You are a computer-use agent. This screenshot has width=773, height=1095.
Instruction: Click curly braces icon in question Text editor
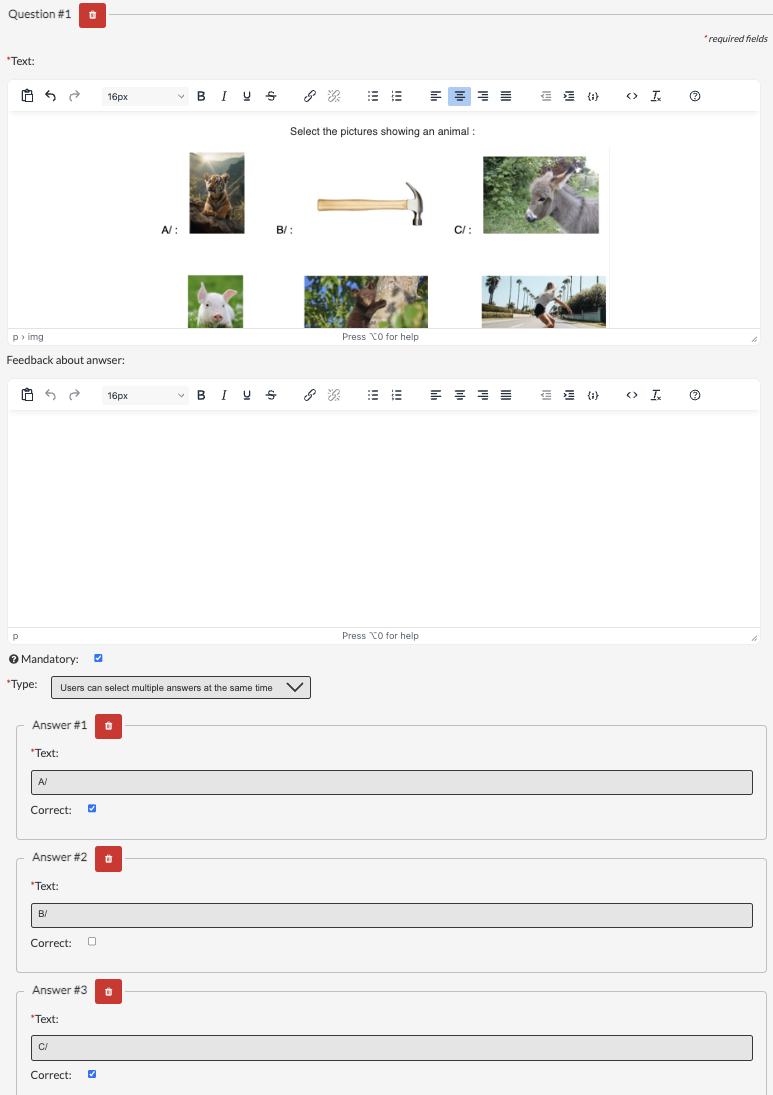pos(593,96)
